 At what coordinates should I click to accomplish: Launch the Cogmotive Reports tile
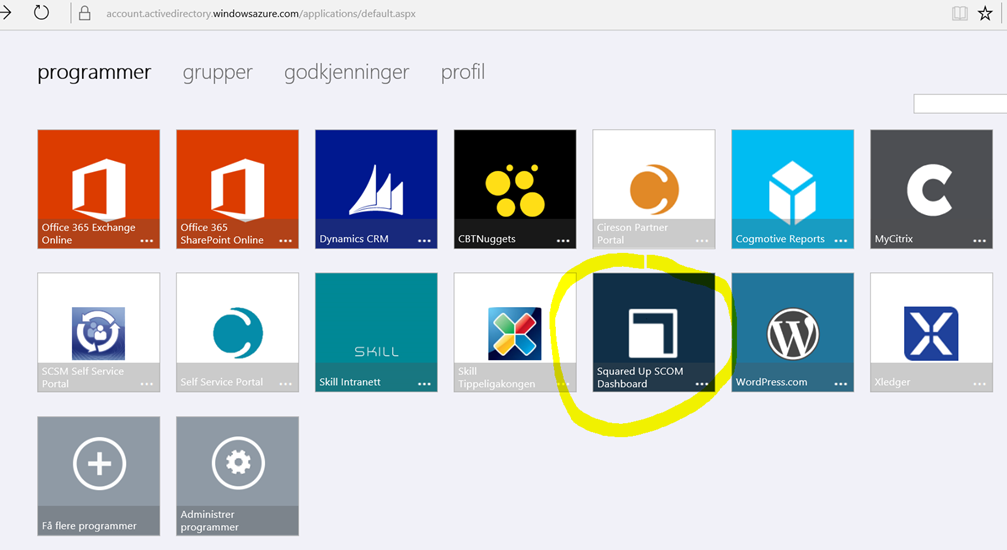(x=792, y=189)
